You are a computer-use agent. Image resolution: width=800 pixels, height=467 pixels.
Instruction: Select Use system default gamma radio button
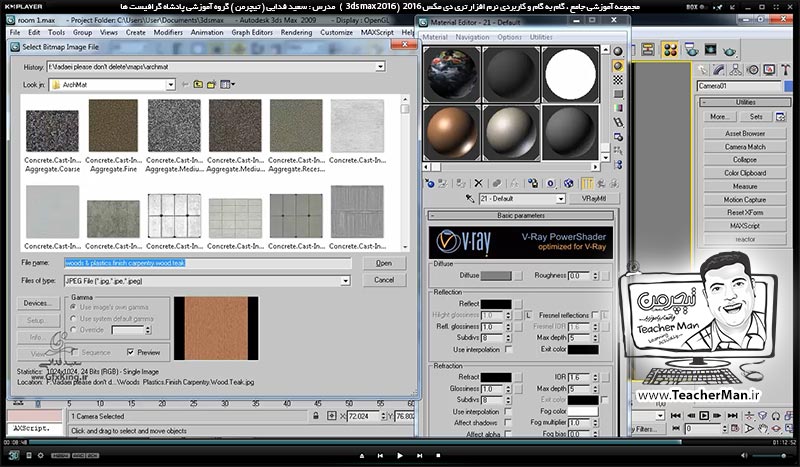tap(73, 318)
